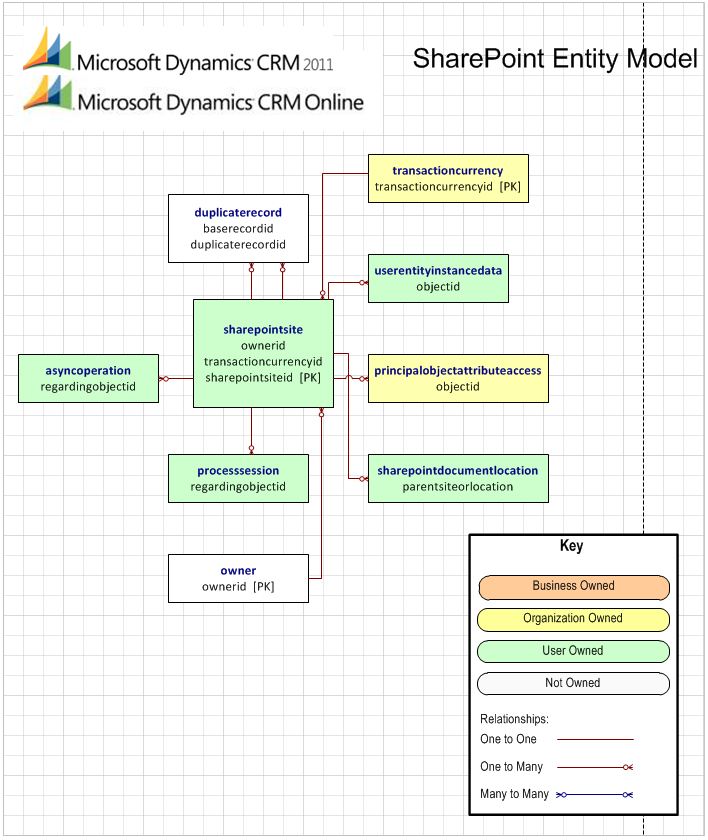Select the duplicaterecord entity box
The width and height of the screenshot is (708, 840).
238,228
